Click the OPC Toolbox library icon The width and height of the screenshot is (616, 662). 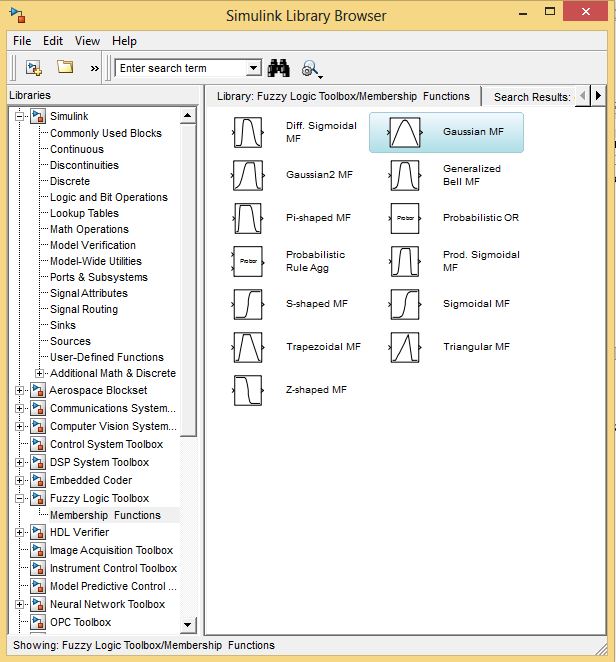38,622
